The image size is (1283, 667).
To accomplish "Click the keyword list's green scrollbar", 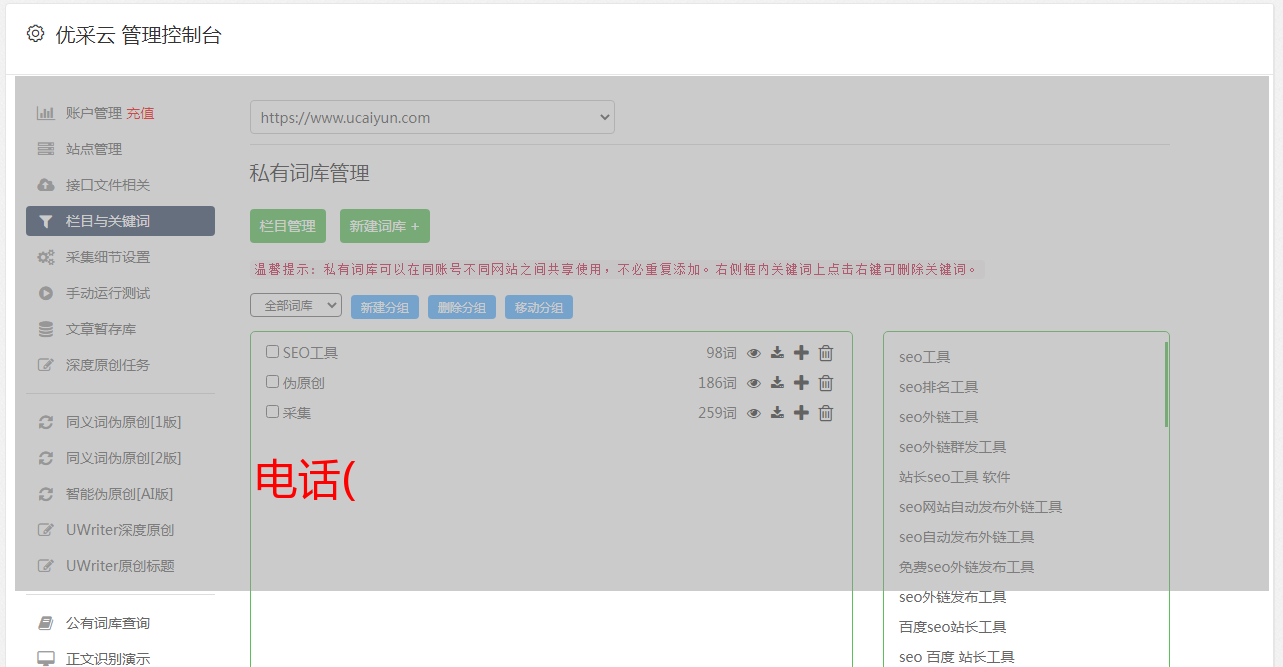I will click(x=1166, y=384).
